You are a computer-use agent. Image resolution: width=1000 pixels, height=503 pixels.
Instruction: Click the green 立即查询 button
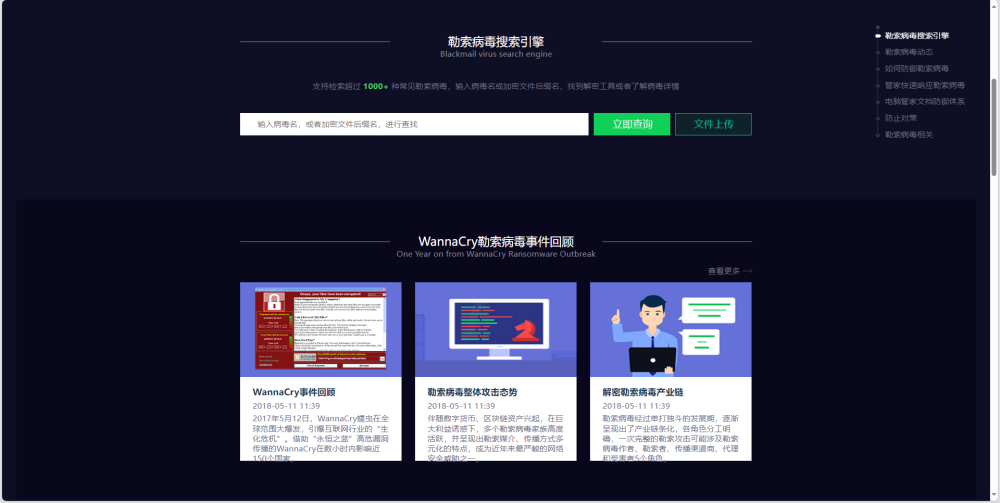(x=632, y=124)
